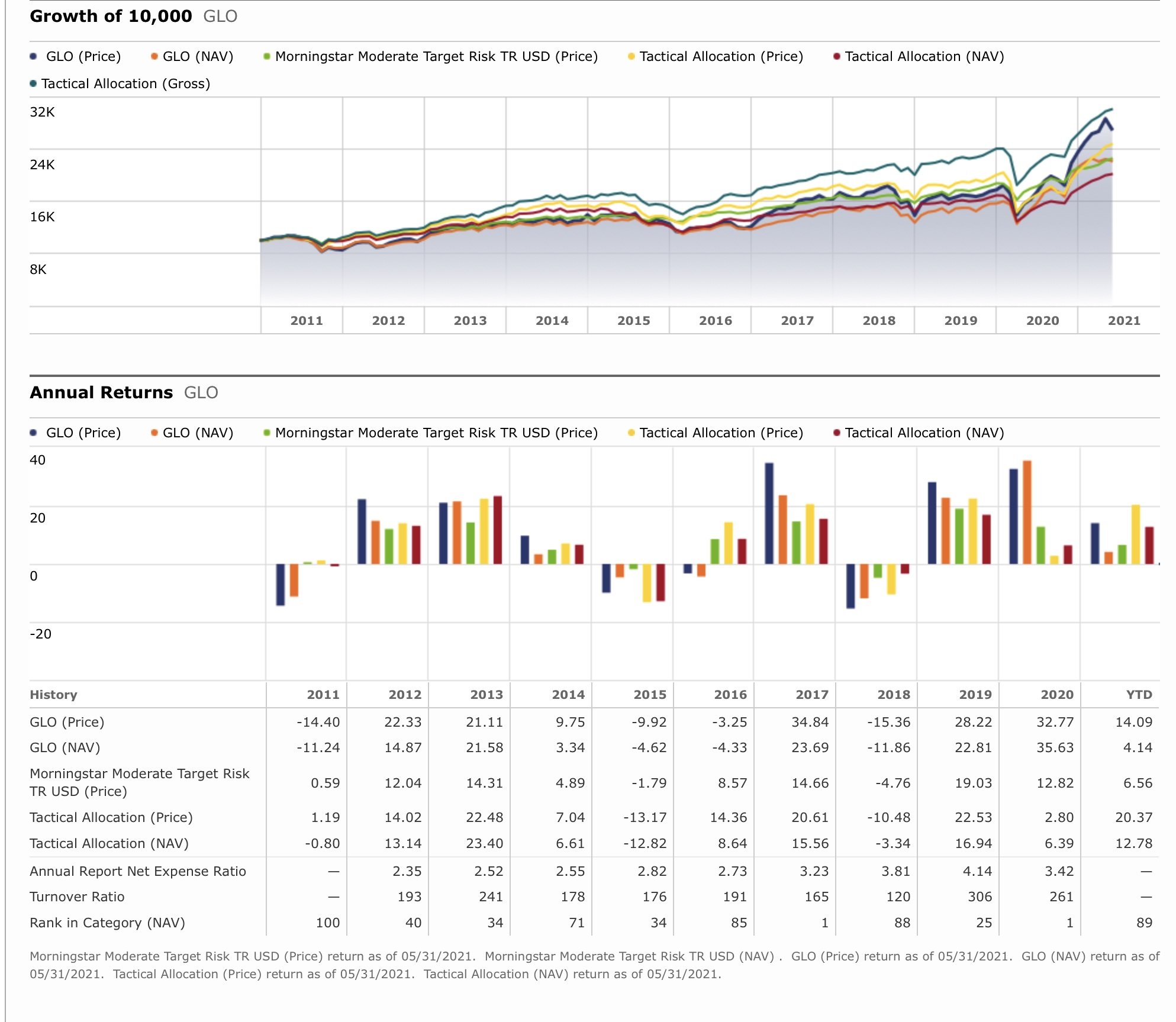Image resolution: width=1176 pixels, height=1022 pixels.
Task: Select 2017 on growth chart time axis
Action: [x=797, y=321]
